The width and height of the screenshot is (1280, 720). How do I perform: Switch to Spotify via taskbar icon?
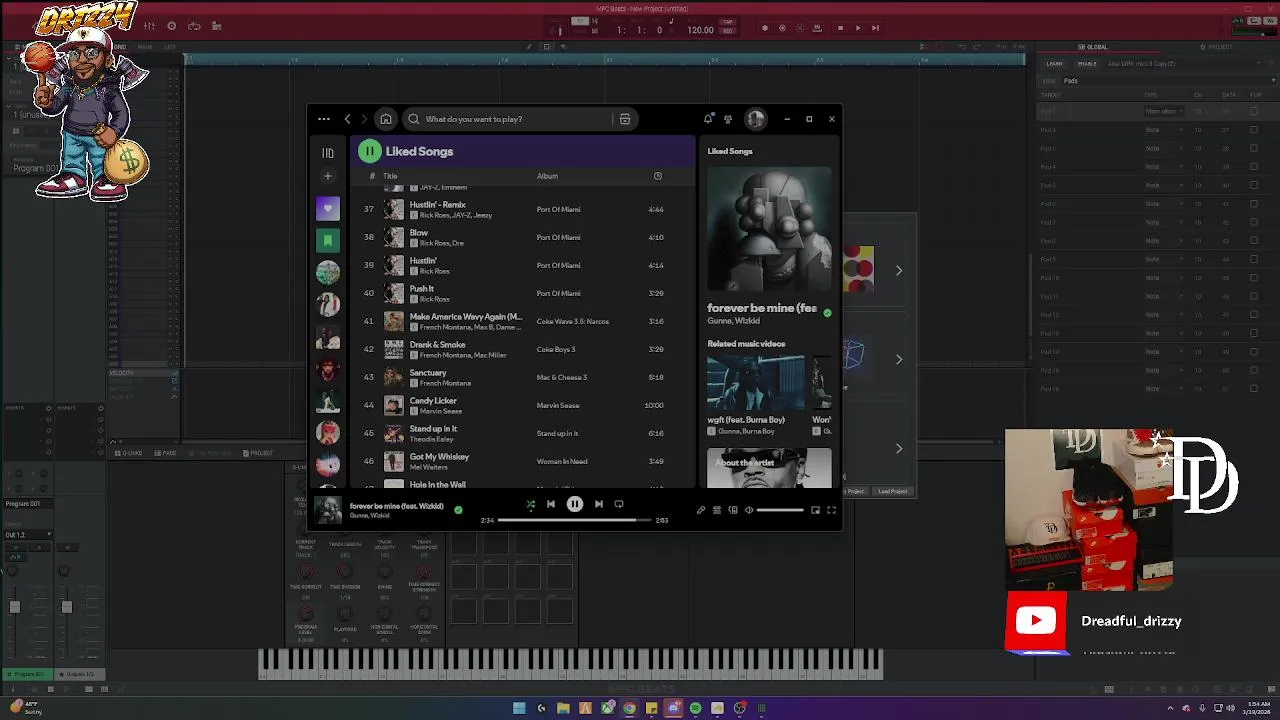click(695, 708)
